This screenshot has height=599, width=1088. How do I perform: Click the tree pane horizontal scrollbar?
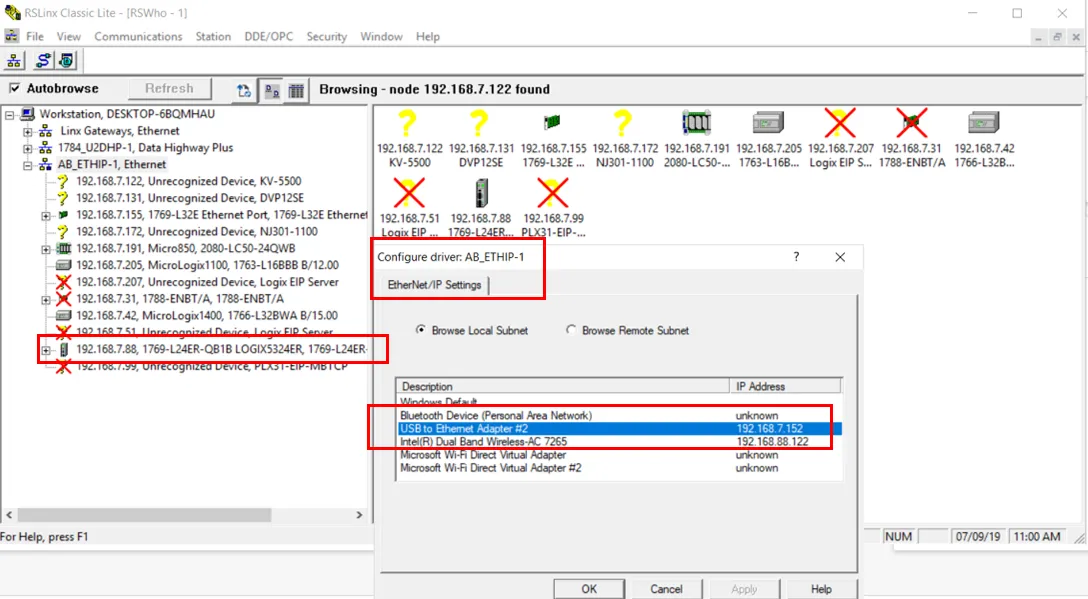pos(144,515)
